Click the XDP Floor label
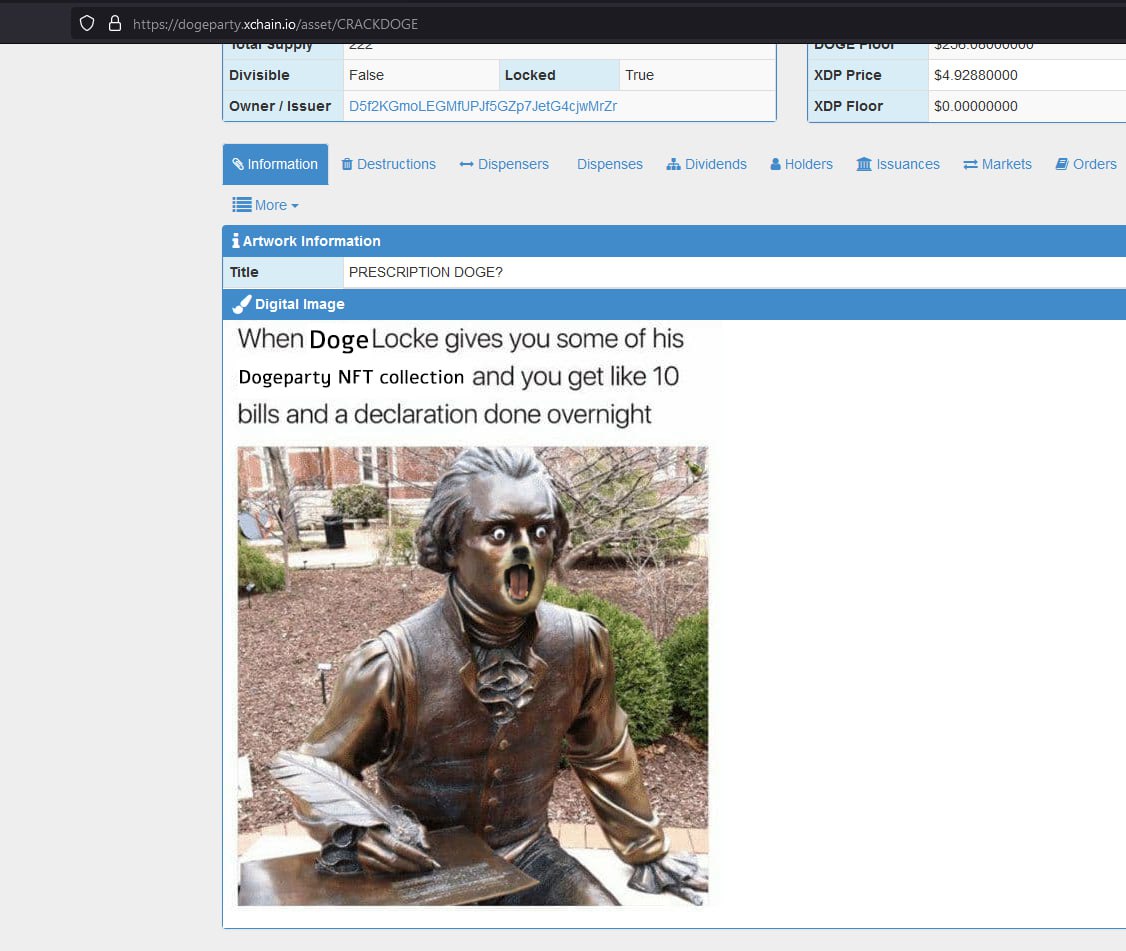Image resolution: width=1126 pixels, height=951 pixels. coord(848,106)
